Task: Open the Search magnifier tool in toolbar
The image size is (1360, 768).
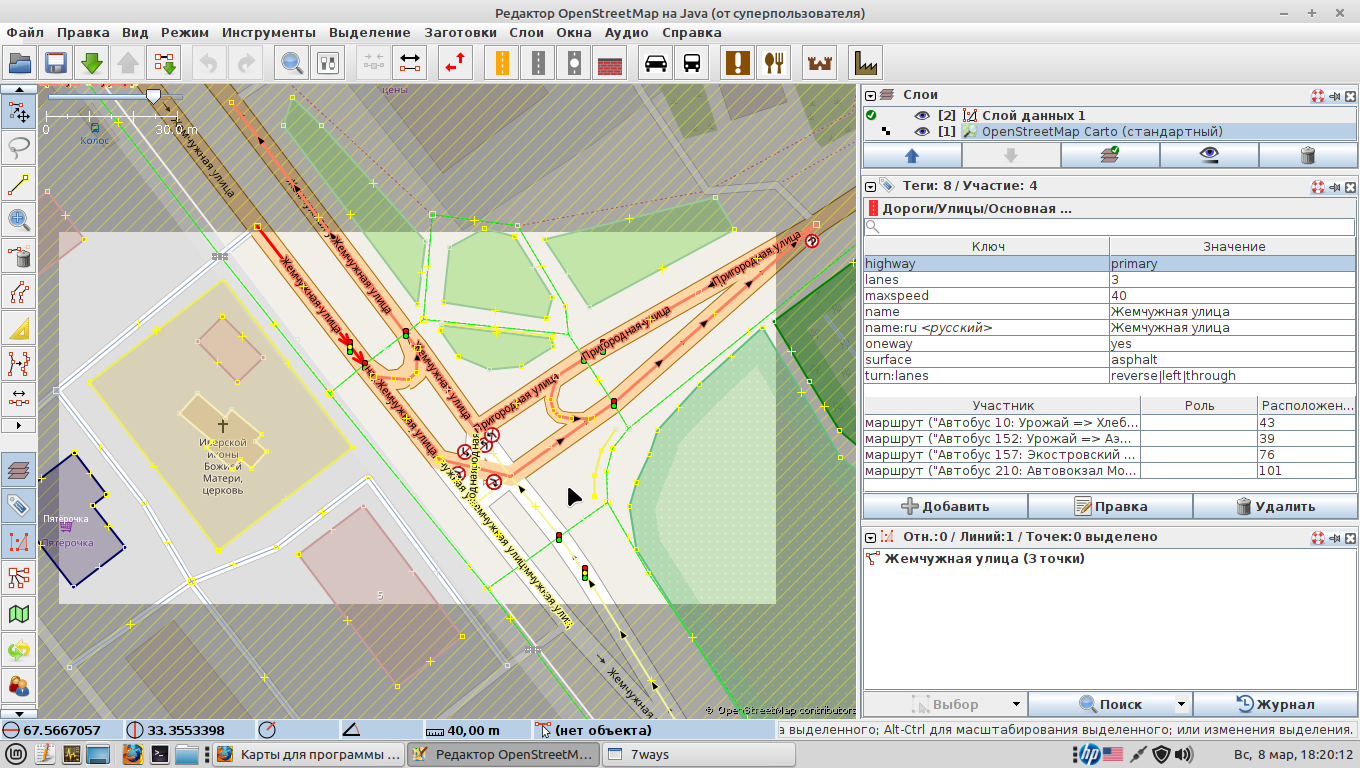Action: click(292, 63)
